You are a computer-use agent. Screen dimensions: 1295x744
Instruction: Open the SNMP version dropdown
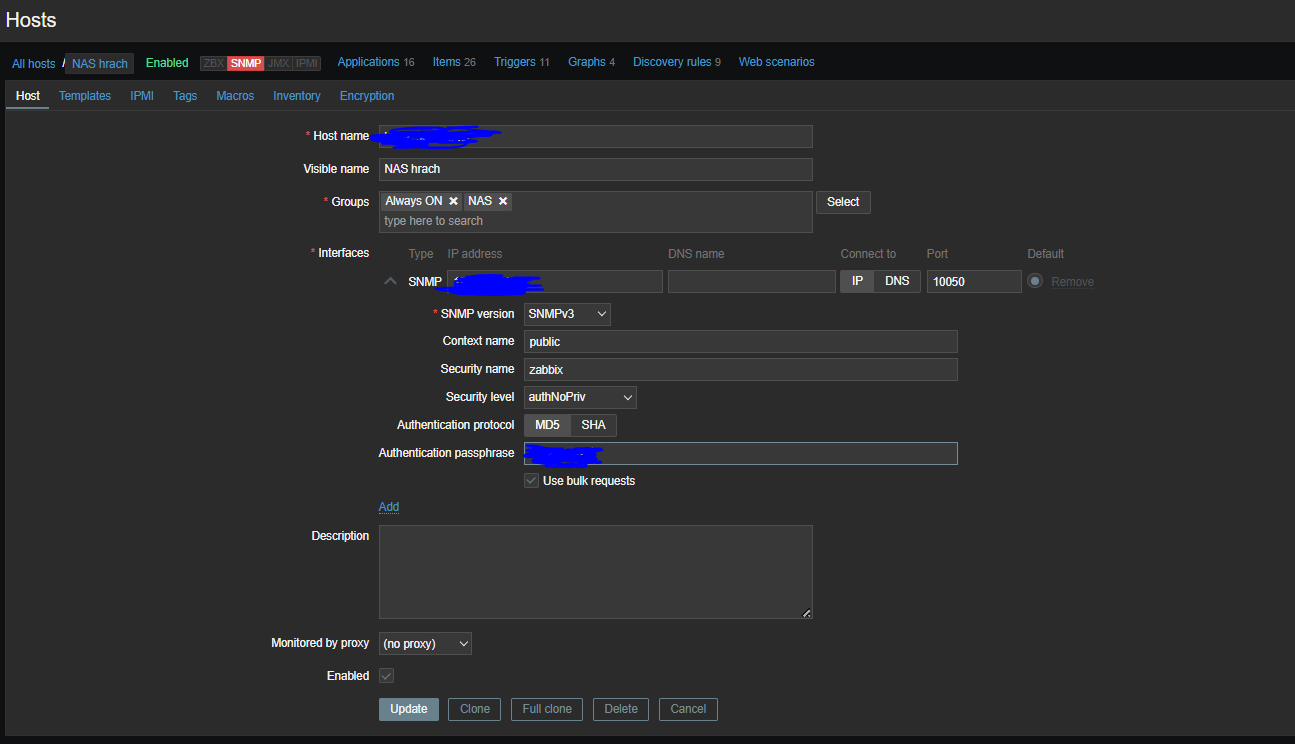pos(567,314)
